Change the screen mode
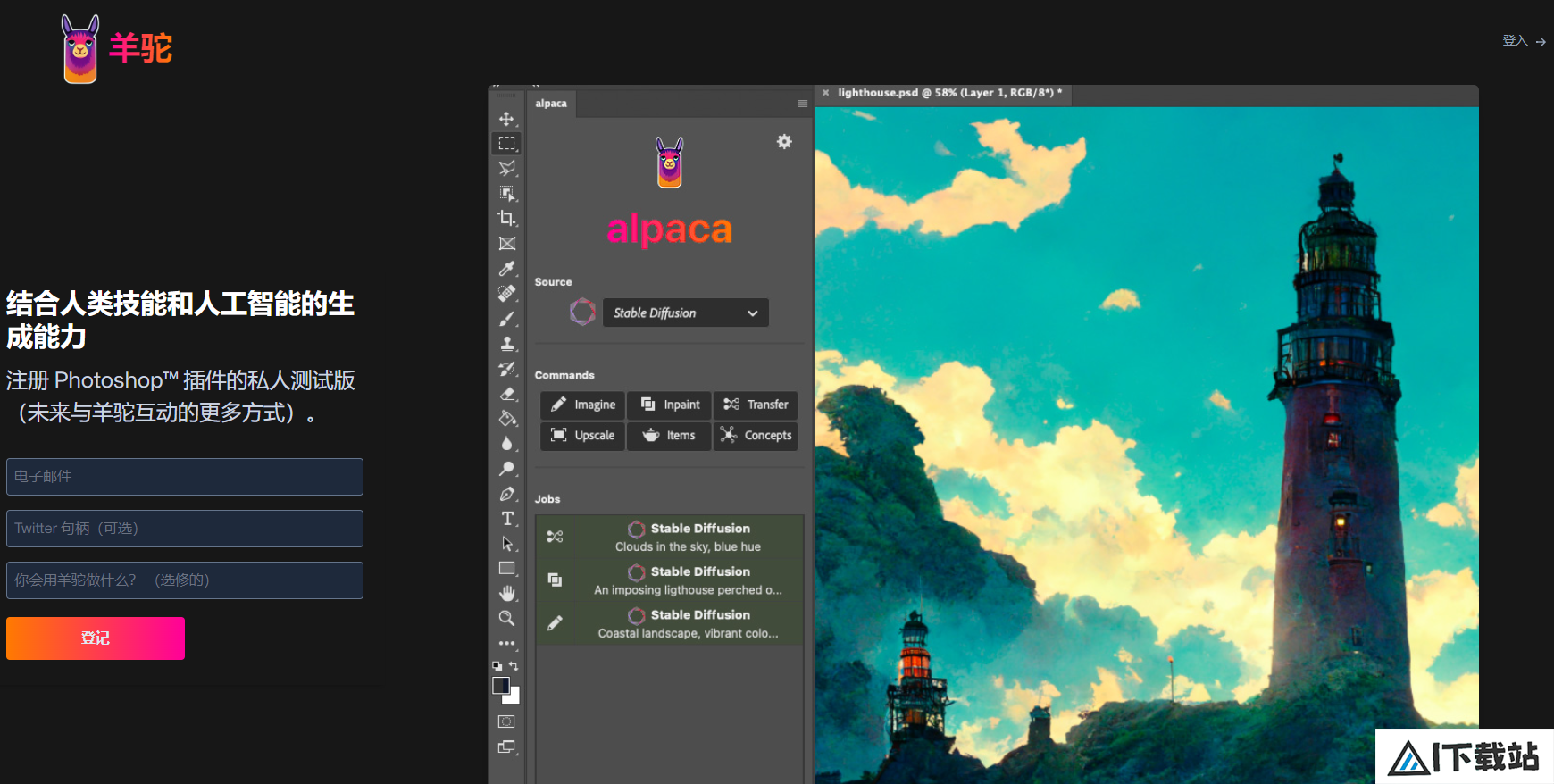Viewport: 1554px width, 784px height. click(506, 746)
